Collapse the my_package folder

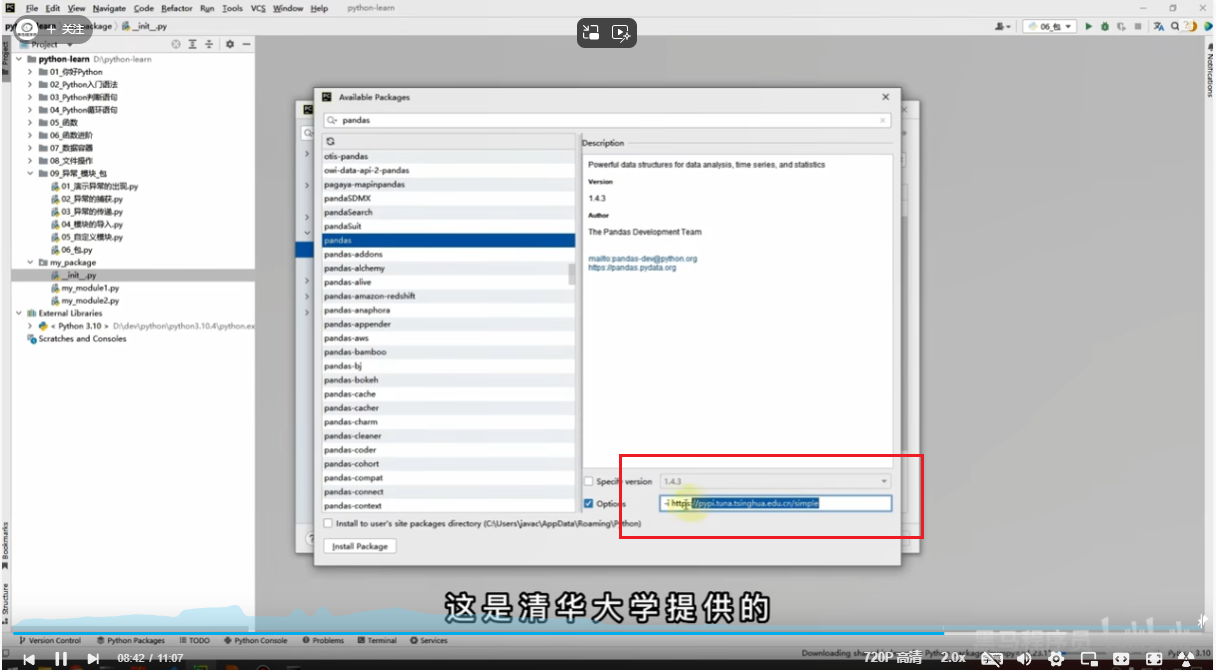[30, 262]
